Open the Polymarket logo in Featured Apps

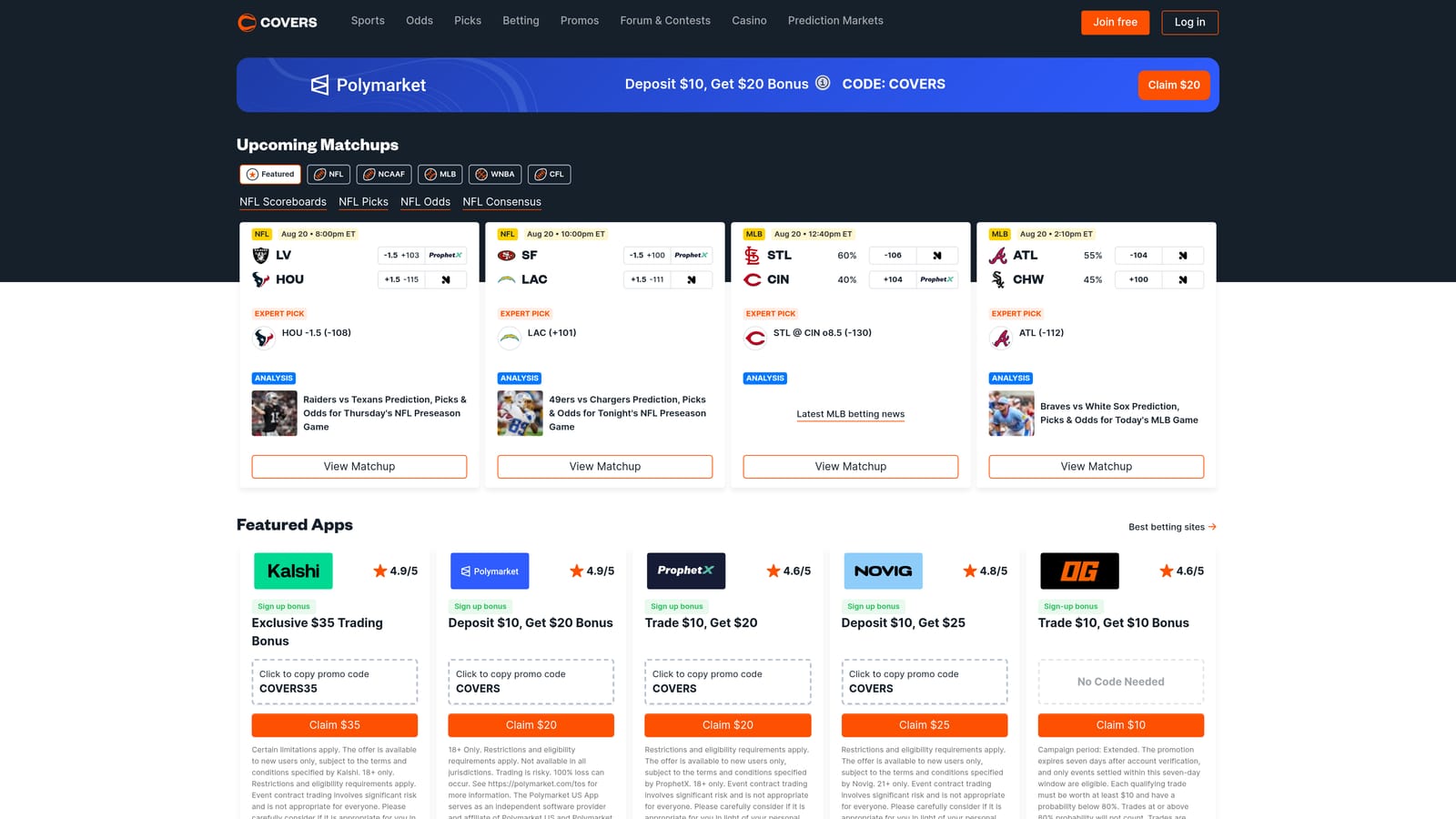tap(490, 571)
